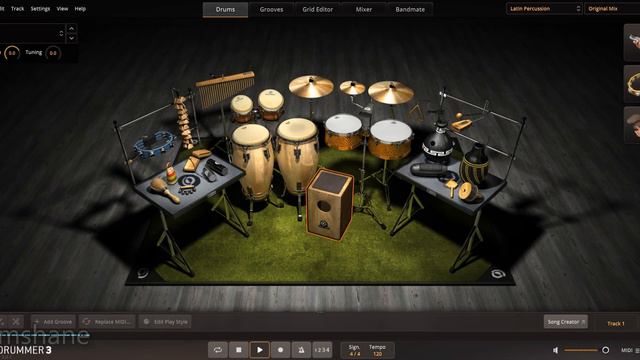Select the right bongo drum
Image resolution: width=640 pixels, height=360 pixels.
pos(271,104)
